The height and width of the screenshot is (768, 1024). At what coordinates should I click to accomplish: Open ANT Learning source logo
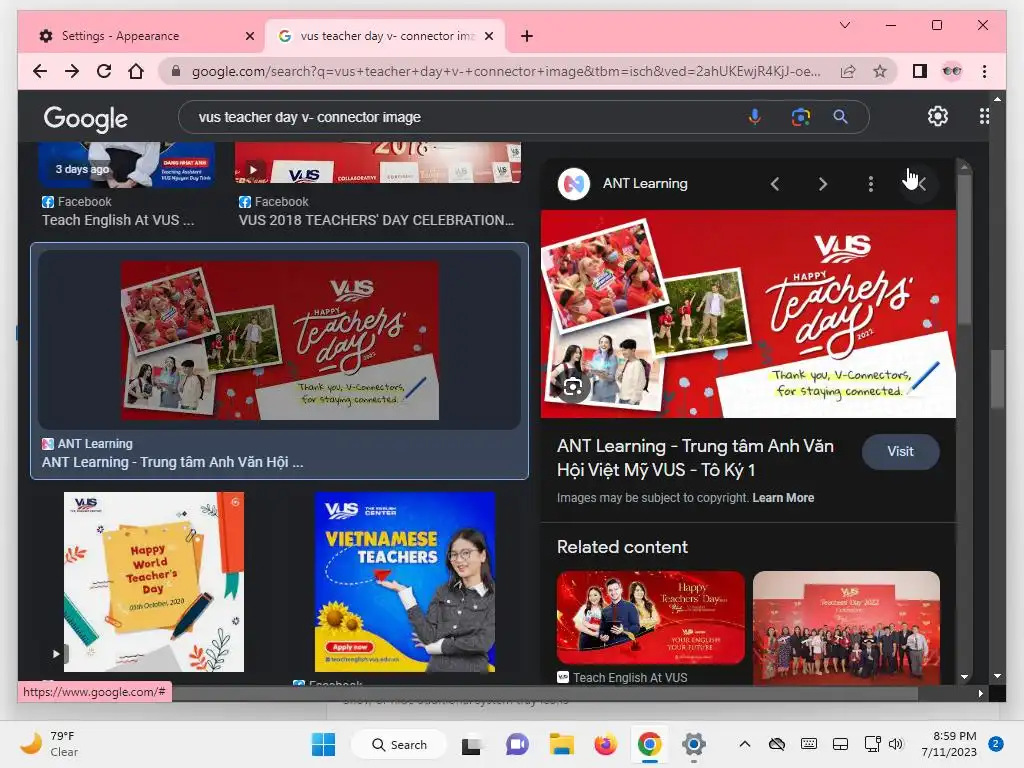(574, 184)
